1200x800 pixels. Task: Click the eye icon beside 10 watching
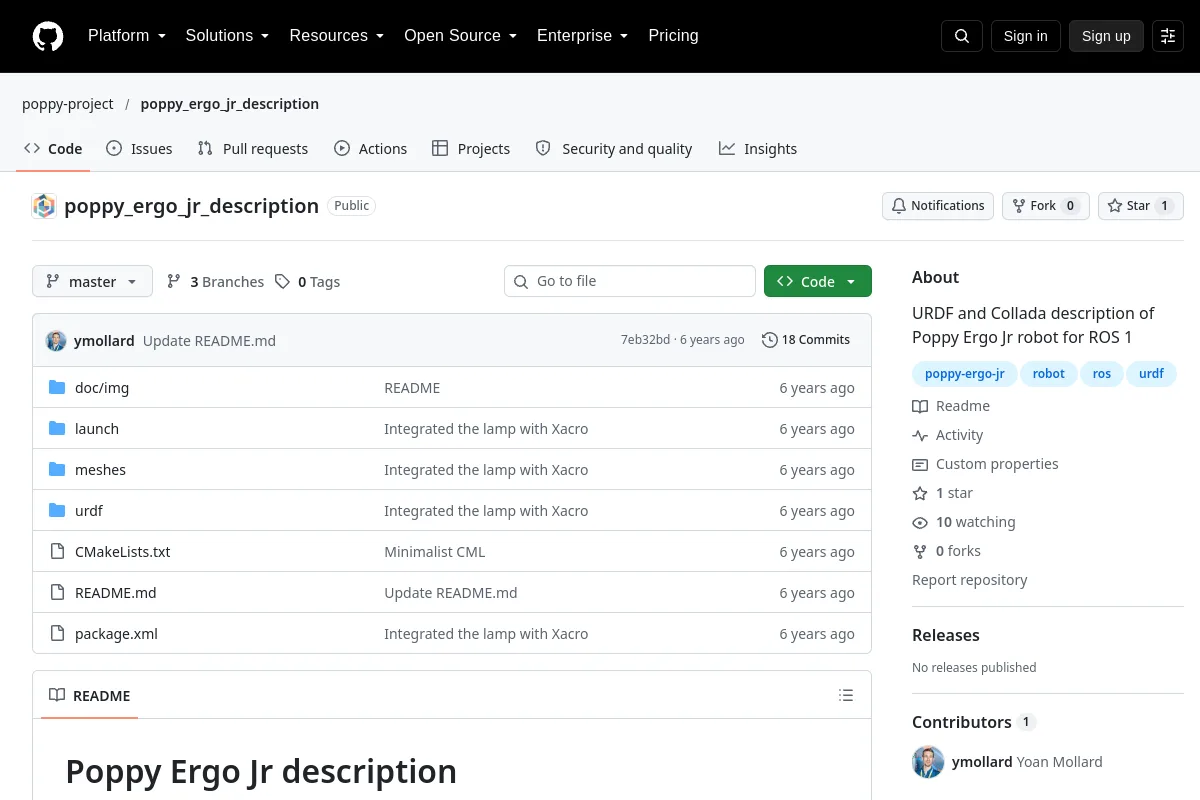pos(920,522)
